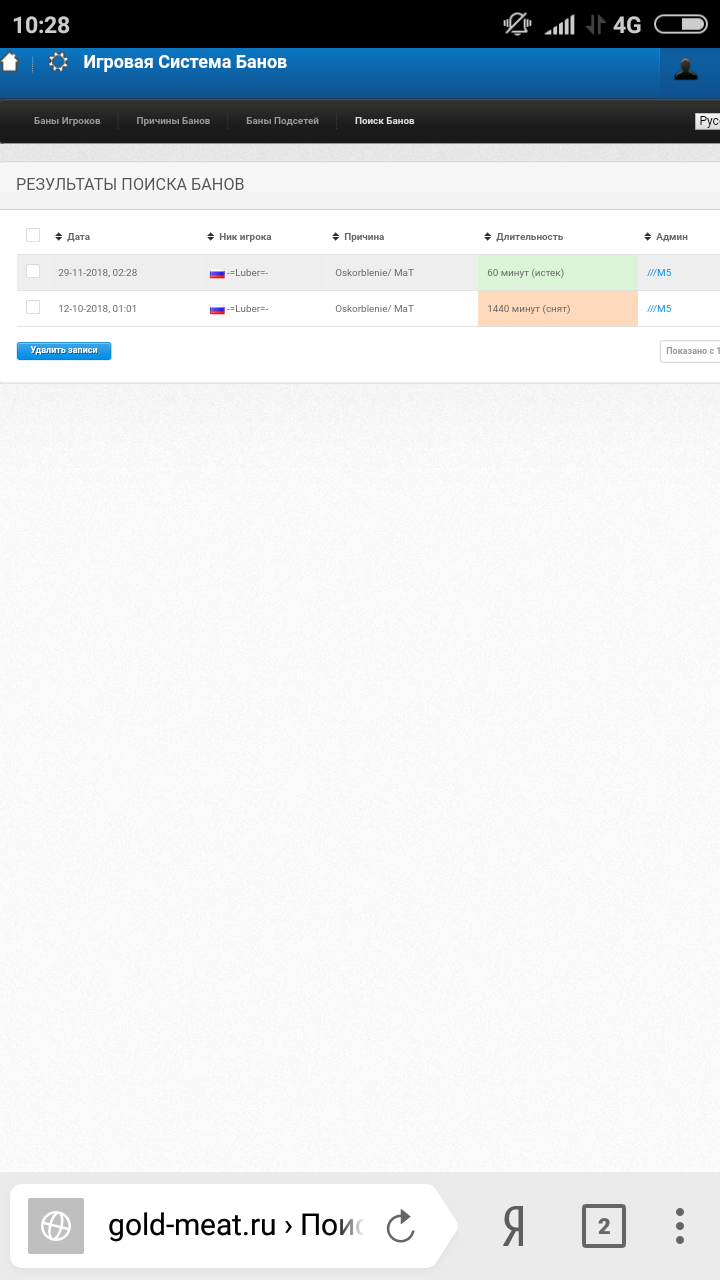Click nickname -=Luber=- in second row
720x1280 pixels.
(x=248, y=309)
